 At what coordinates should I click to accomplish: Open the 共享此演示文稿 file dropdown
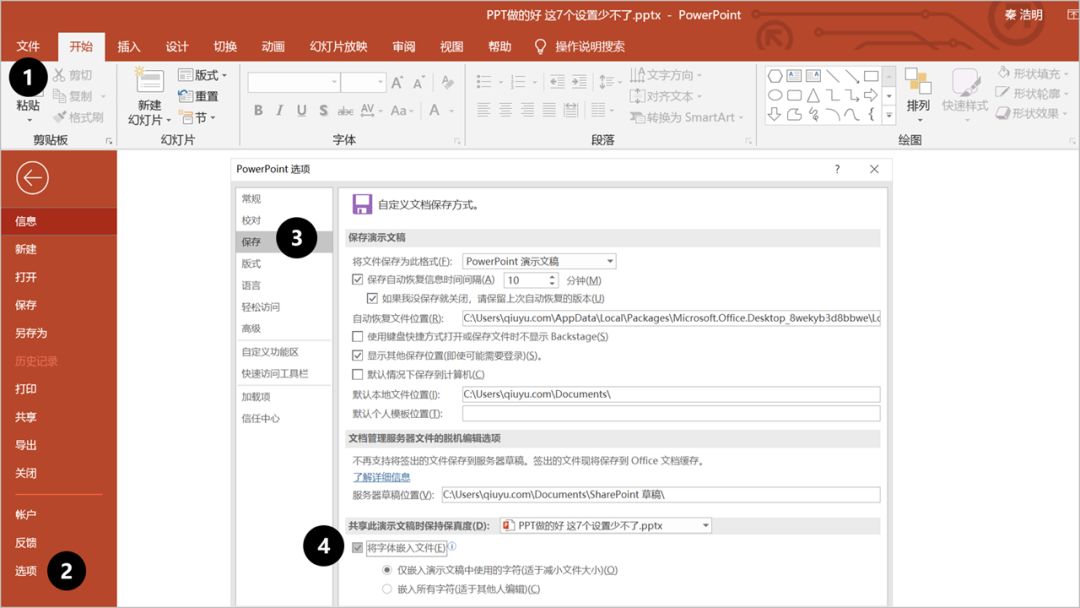[606, 525]
